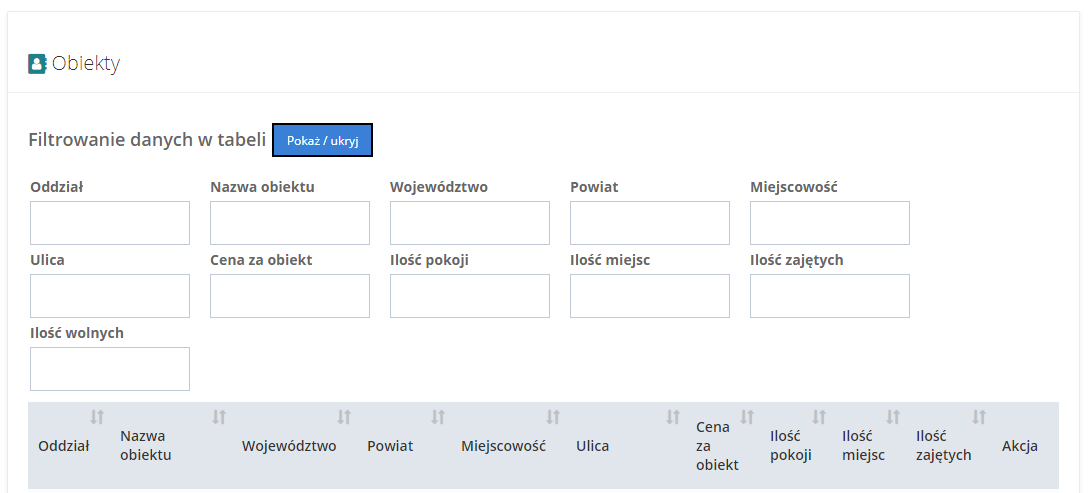Sort table by Ulica arrows icon

coord(673,417)
